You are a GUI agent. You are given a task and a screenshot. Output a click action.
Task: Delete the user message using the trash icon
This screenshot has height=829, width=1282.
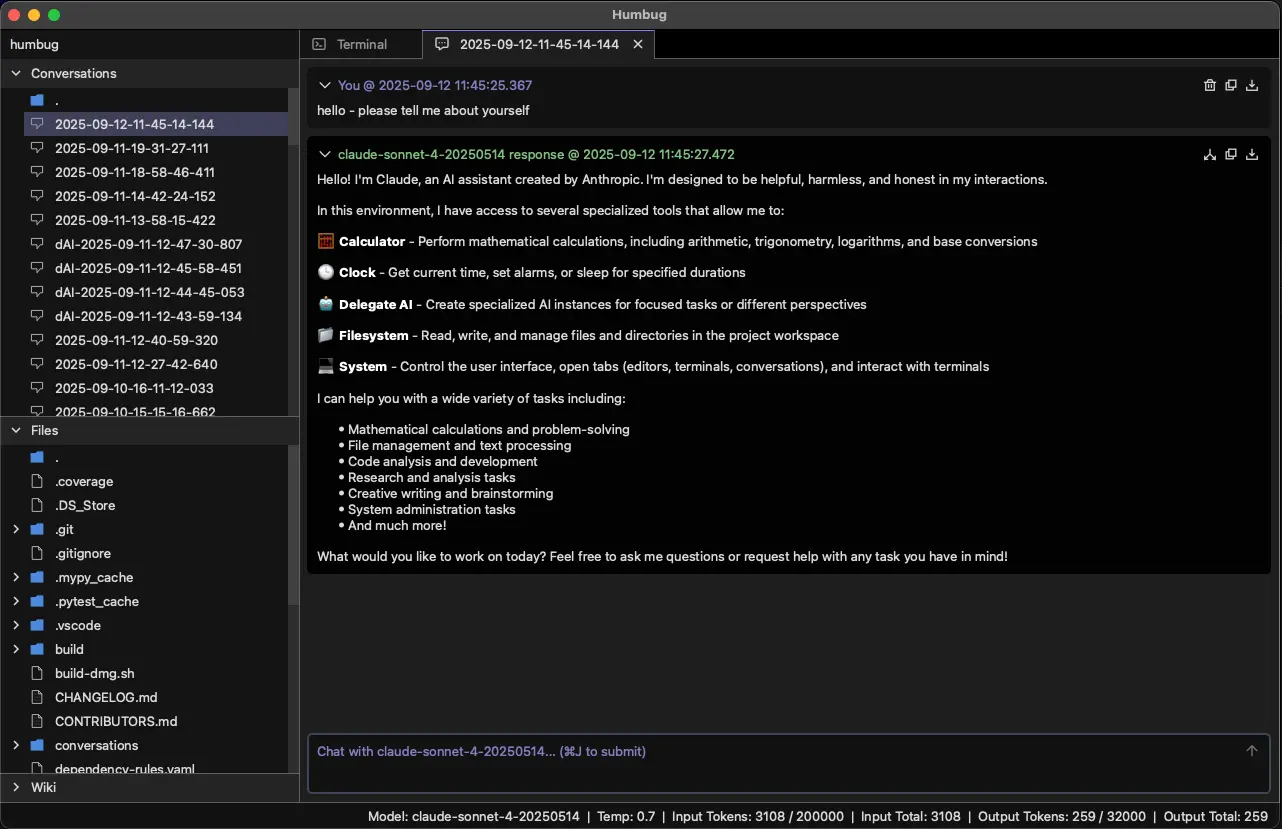[1209, 85]
